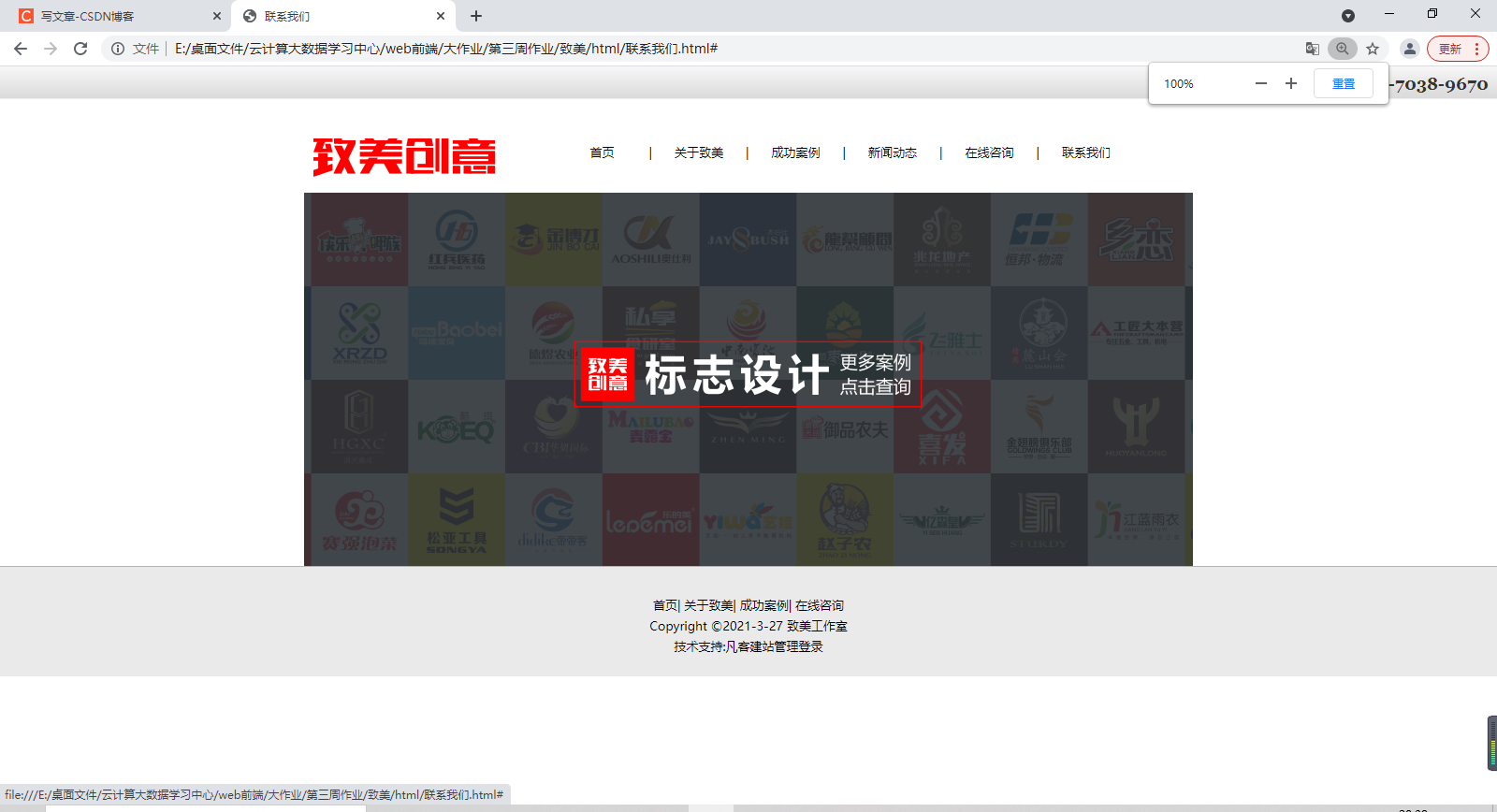1497x812 pixels.
Task: Click the zoom magnifier icon in the address bar
Action: coord(1343,49)
